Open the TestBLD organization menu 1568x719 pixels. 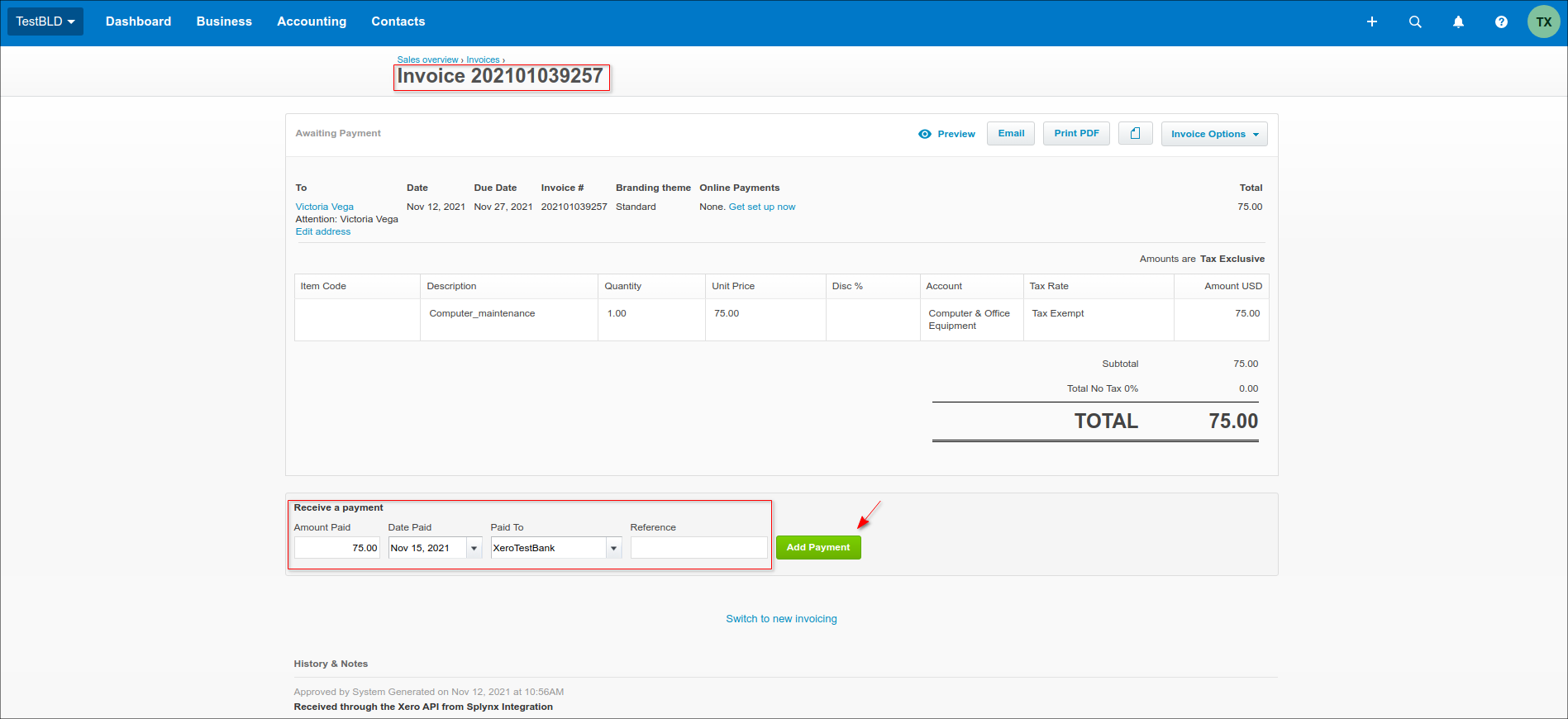(x=45, y=21)
